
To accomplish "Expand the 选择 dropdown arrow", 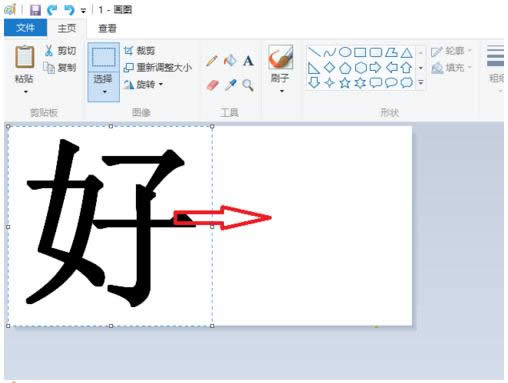I will [104, 92].
